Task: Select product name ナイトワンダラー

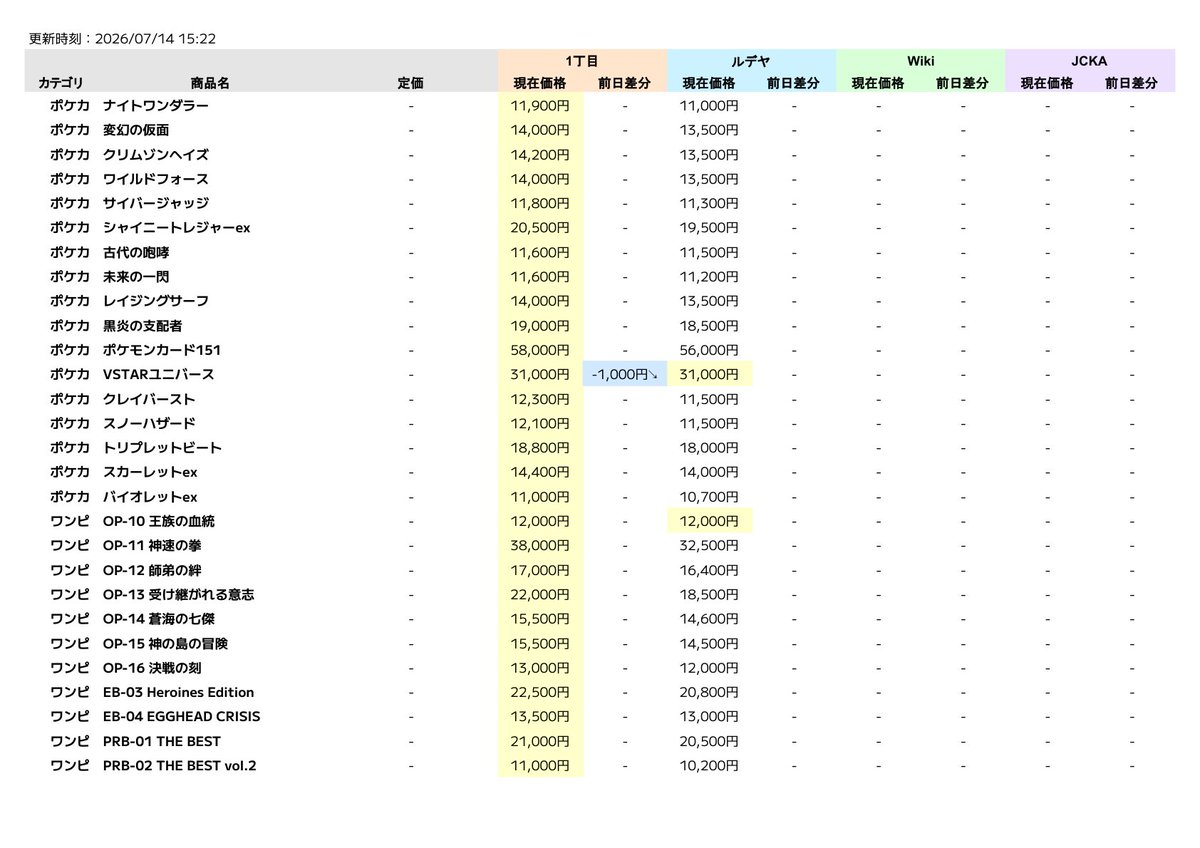Action: point(156,105)
